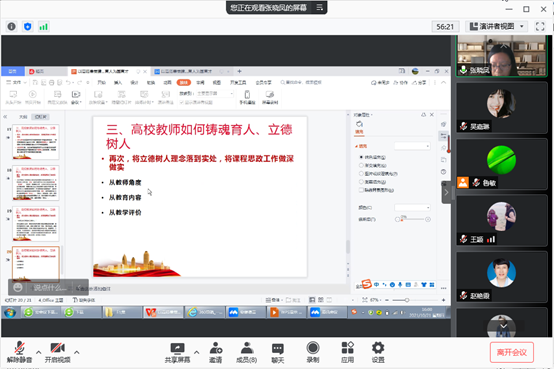This screenshot has width=554, height=369.
Task: Toggle camera with 开启视频
Action: [x=58, y=353]
